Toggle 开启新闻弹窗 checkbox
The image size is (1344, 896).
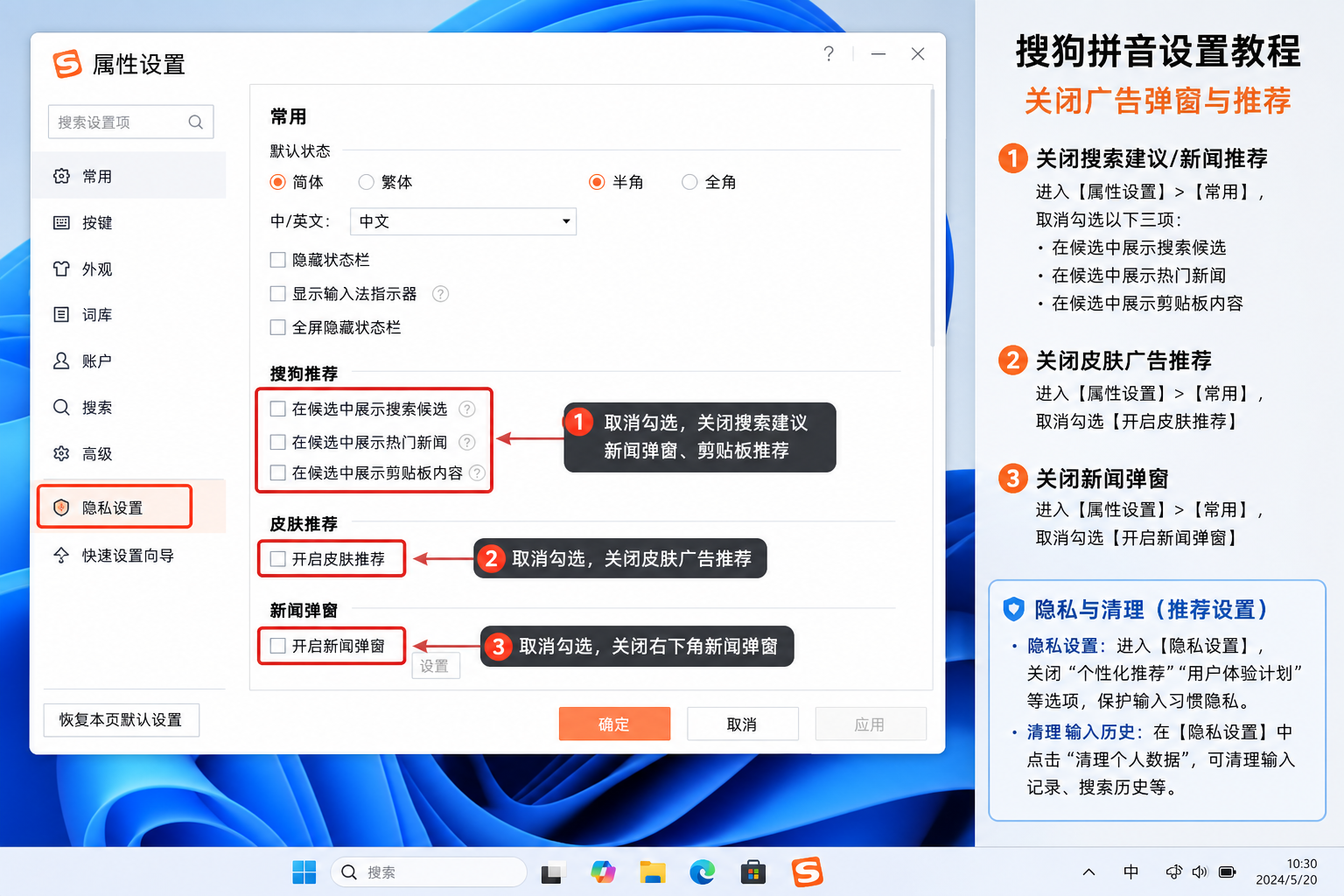278,646
